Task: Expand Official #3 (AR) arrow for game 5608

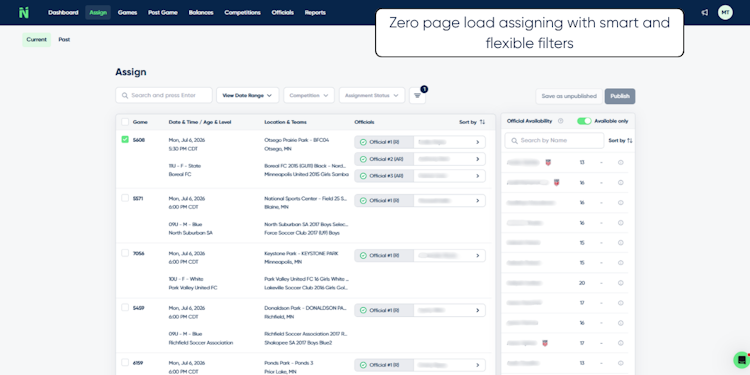Action: tap(477, 176)
